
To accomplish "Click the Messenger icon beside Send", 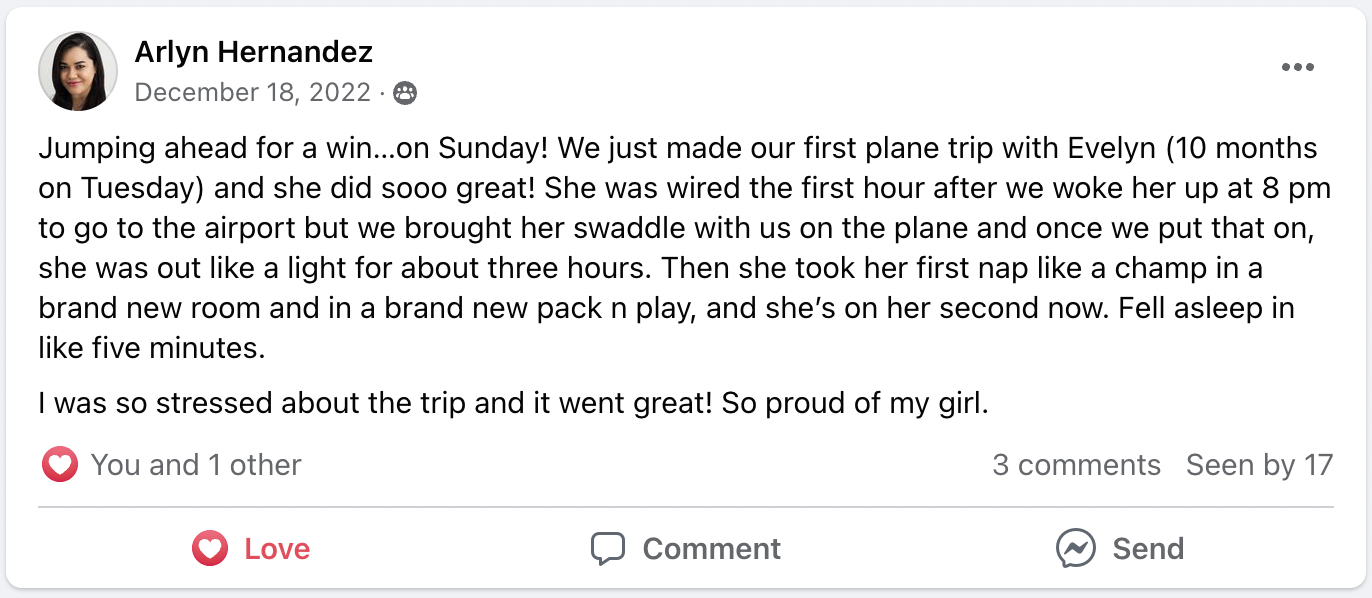I will point(1075,549).
